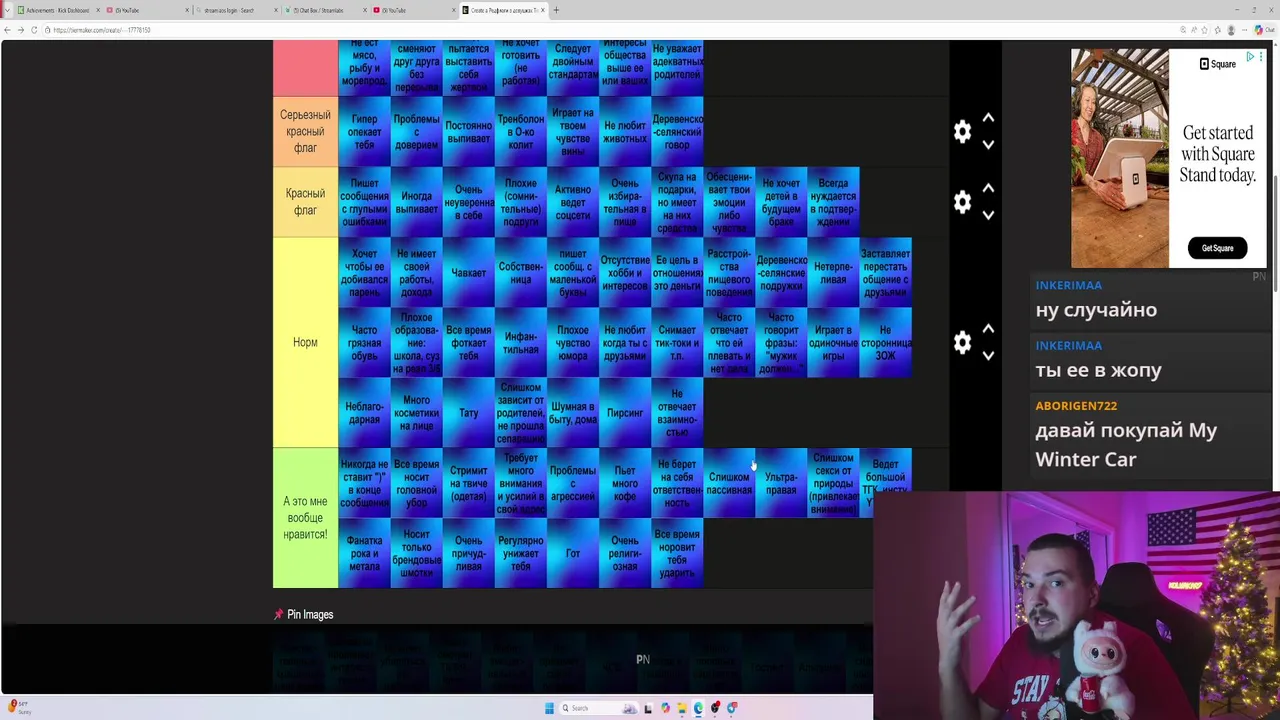This screenshot has height=720, width=1280.
Task: Move Серьезный красный флаг row up
Action: coord(988,118)
